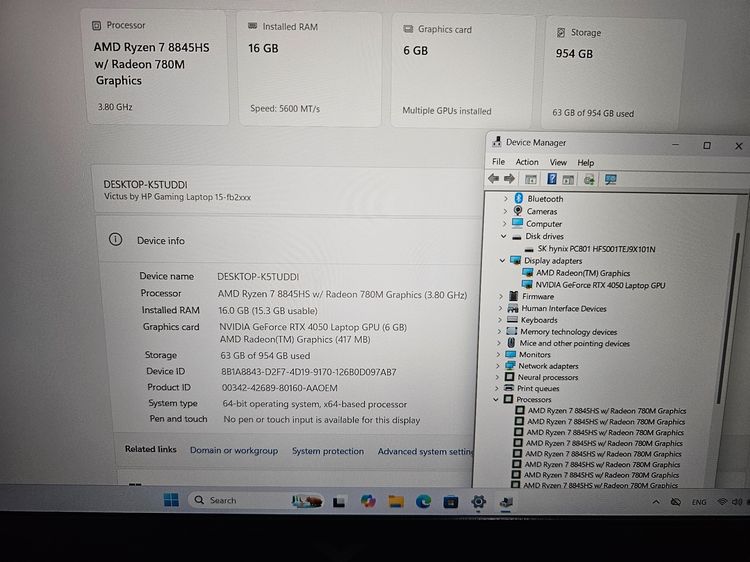Open the View menu in Device Manager
Screen dimensions: 750x562
[x=558, y=162]
